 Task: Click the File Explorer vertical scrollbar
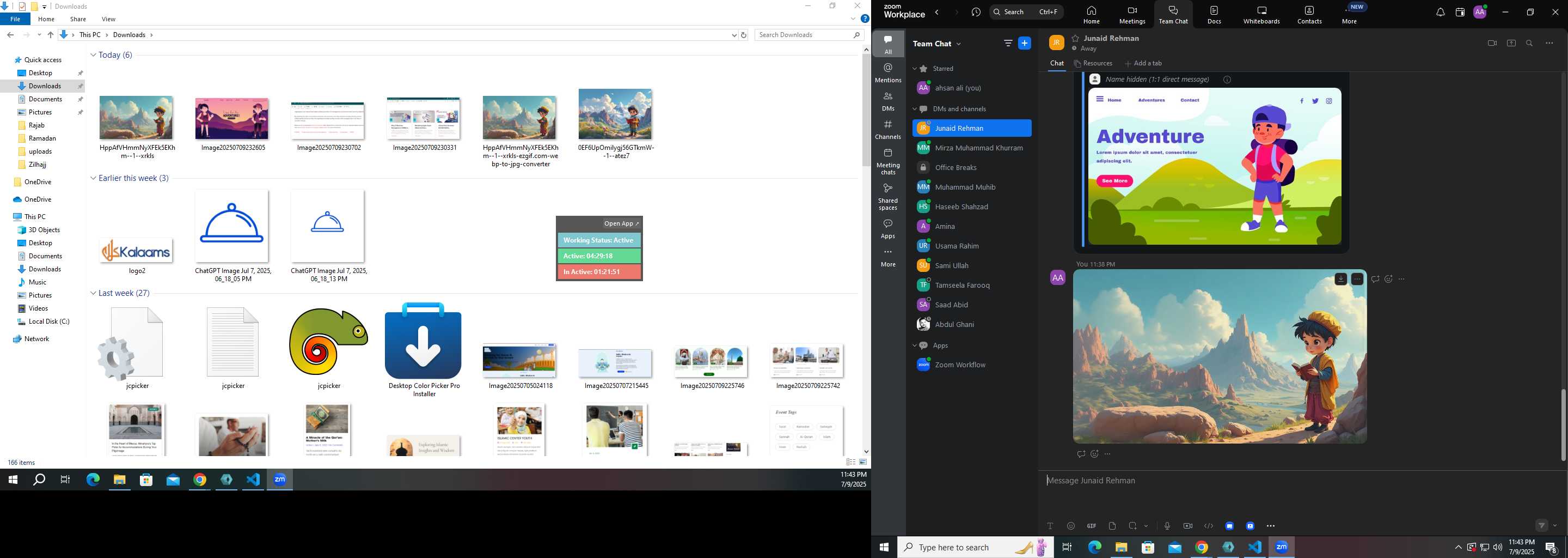point(866,110)
